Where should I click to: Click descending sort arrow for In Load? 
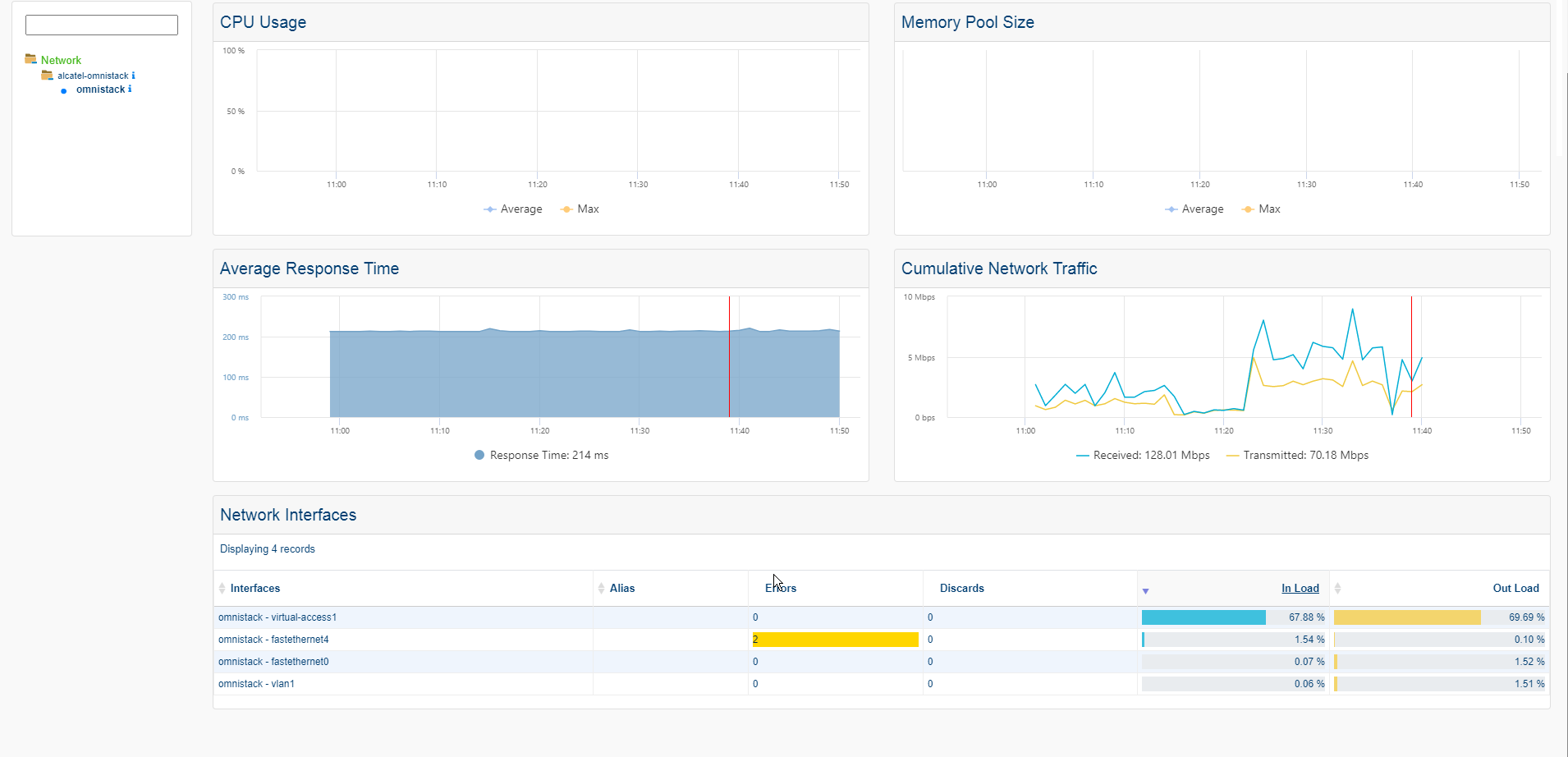coord(1145,591)
